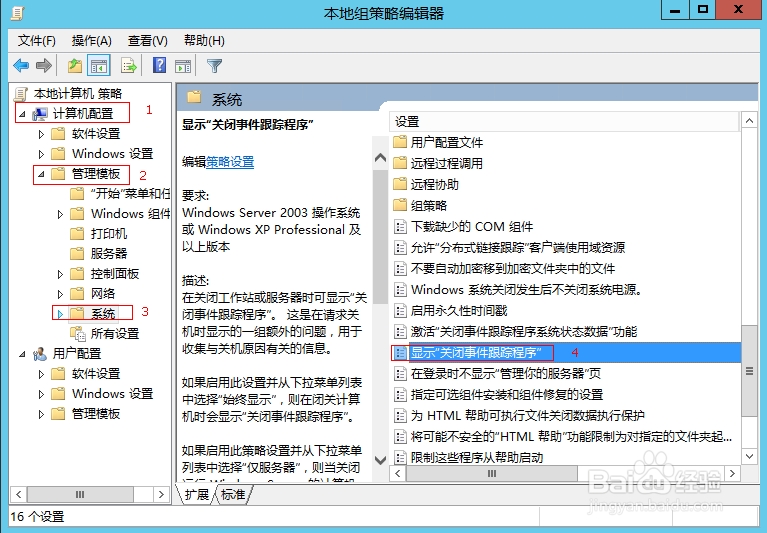
Task: Click the Back arrow toolbar icon
Action: 21,66
